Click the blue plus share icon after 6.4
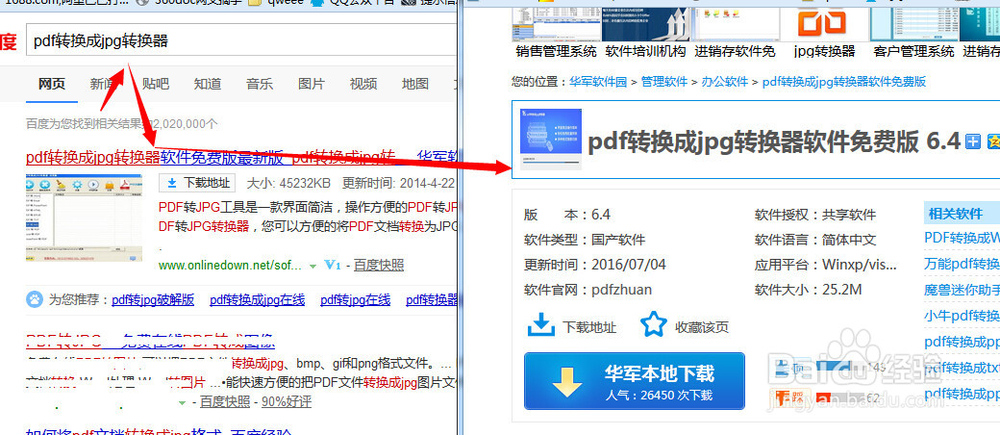The width and height of the screenshot is (1000, 435). tap(973, 141)
